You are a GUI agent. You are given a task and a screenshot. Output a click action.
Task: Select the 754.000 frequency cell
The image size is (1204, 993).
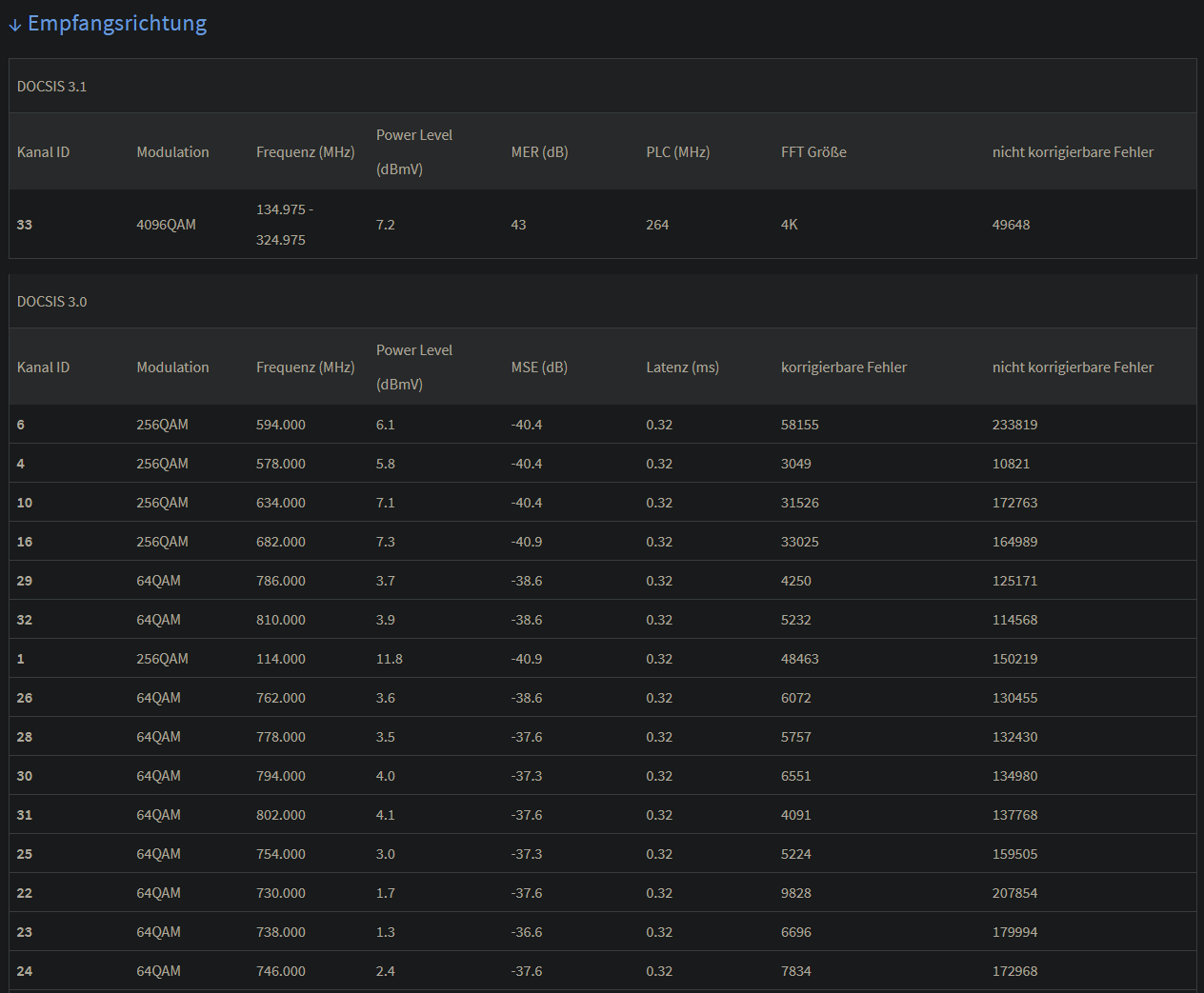281,854
